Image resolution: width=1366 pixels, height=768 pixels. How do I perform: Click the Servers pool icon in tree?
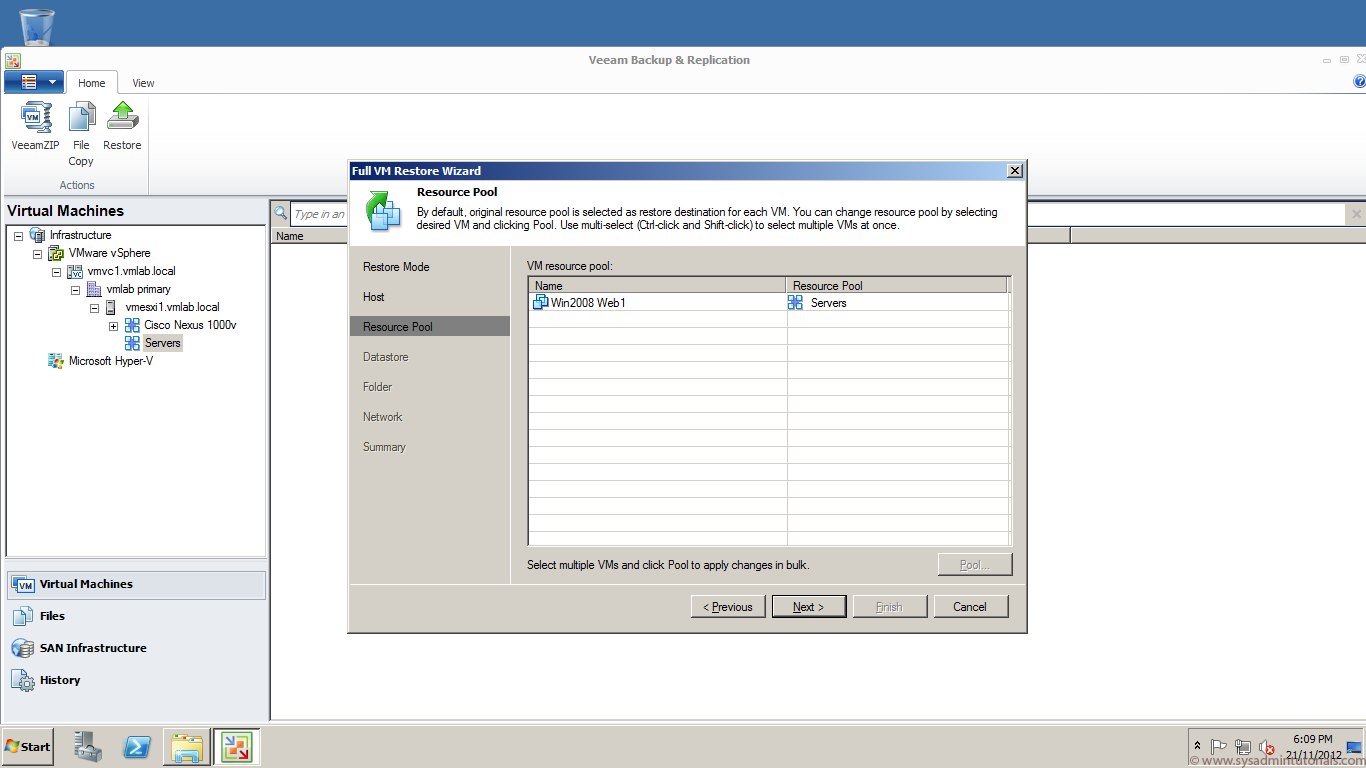132,343
